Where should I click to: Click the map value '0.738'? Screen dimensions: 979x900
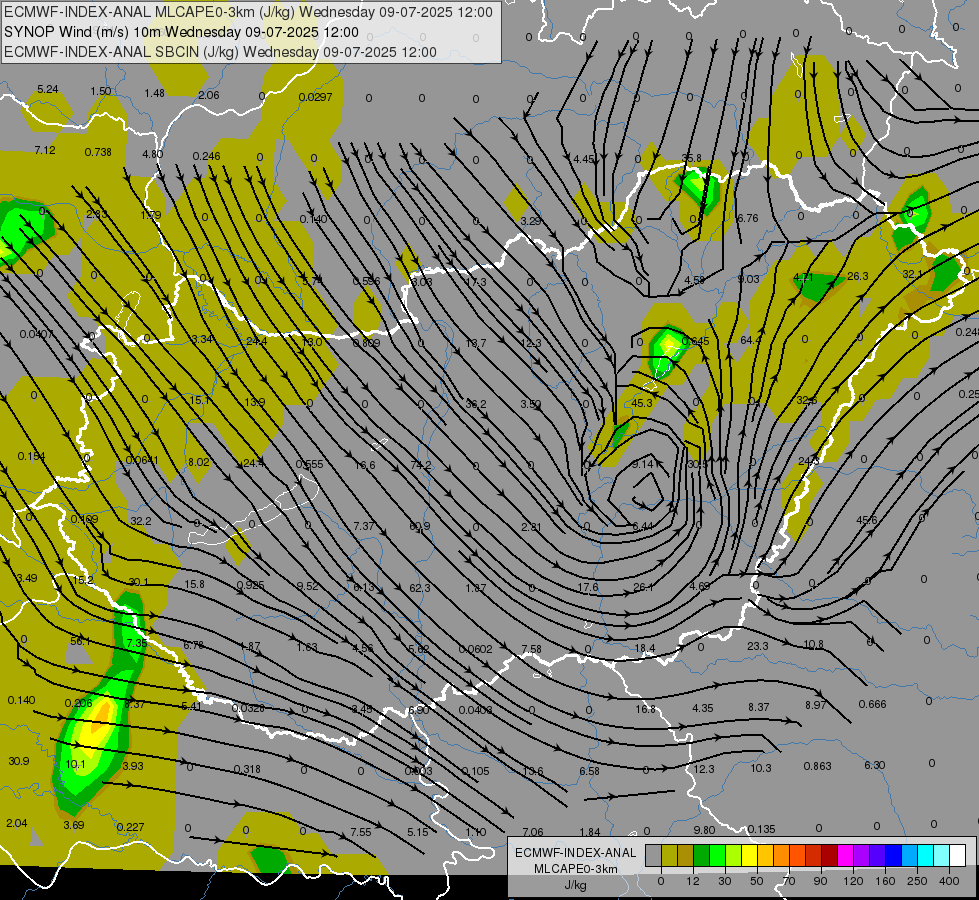[98, 152]
